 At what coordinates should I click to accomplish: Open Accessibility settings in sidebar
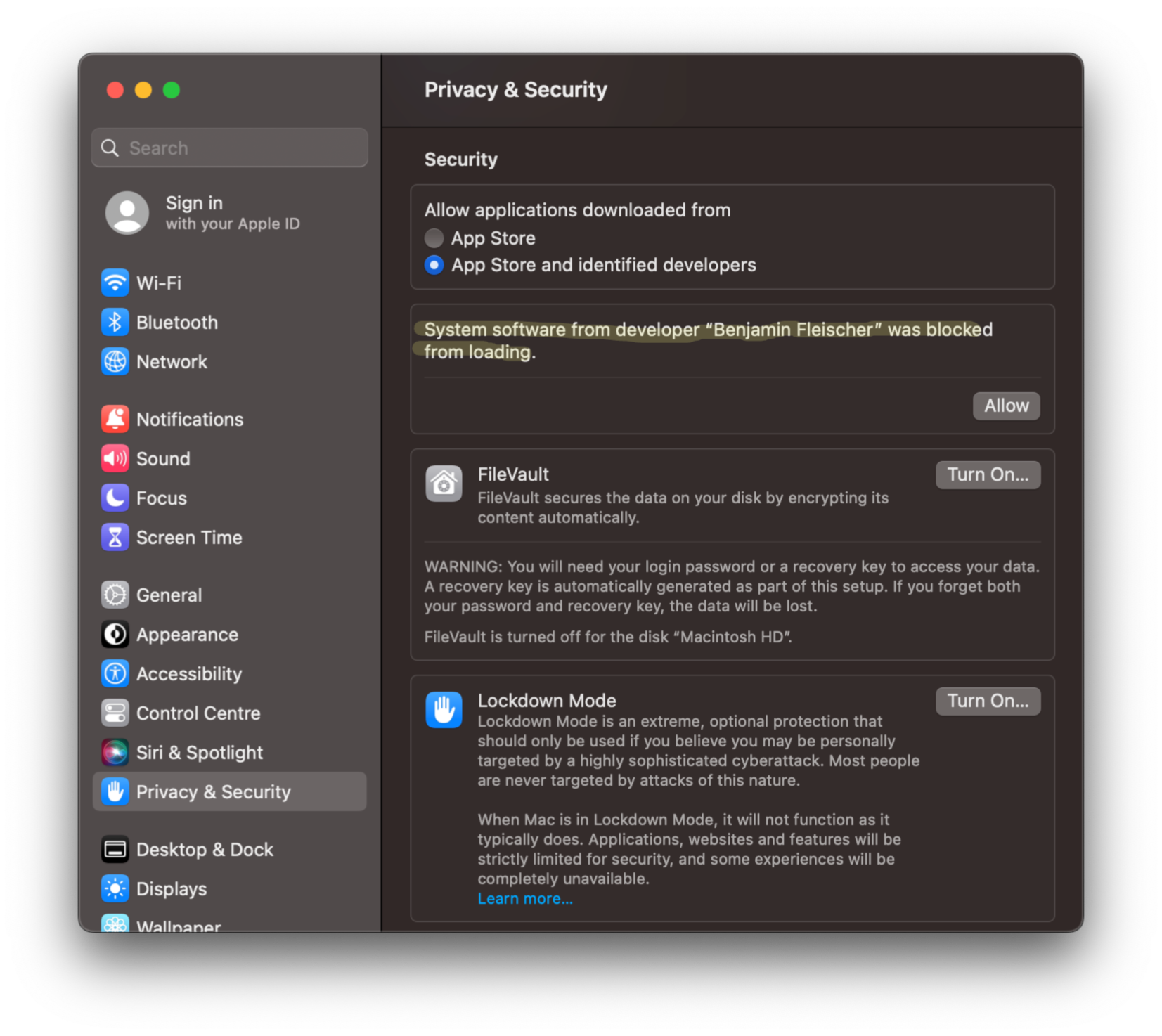tap(229, 673)
